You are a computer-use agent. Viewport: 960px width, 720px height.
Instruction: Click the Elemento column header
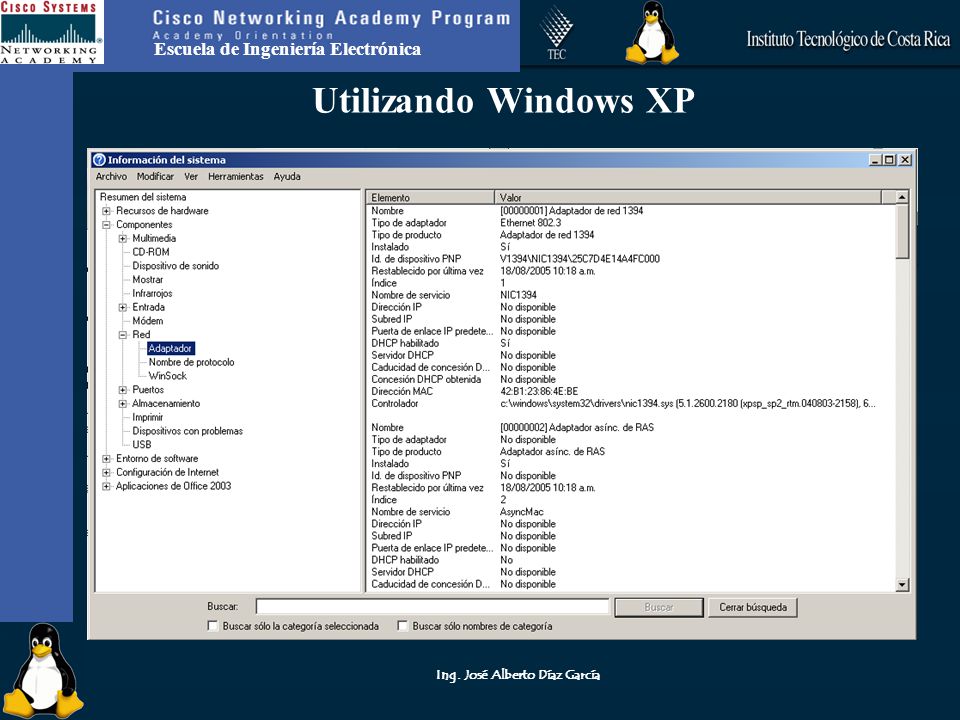coord(430,197)
